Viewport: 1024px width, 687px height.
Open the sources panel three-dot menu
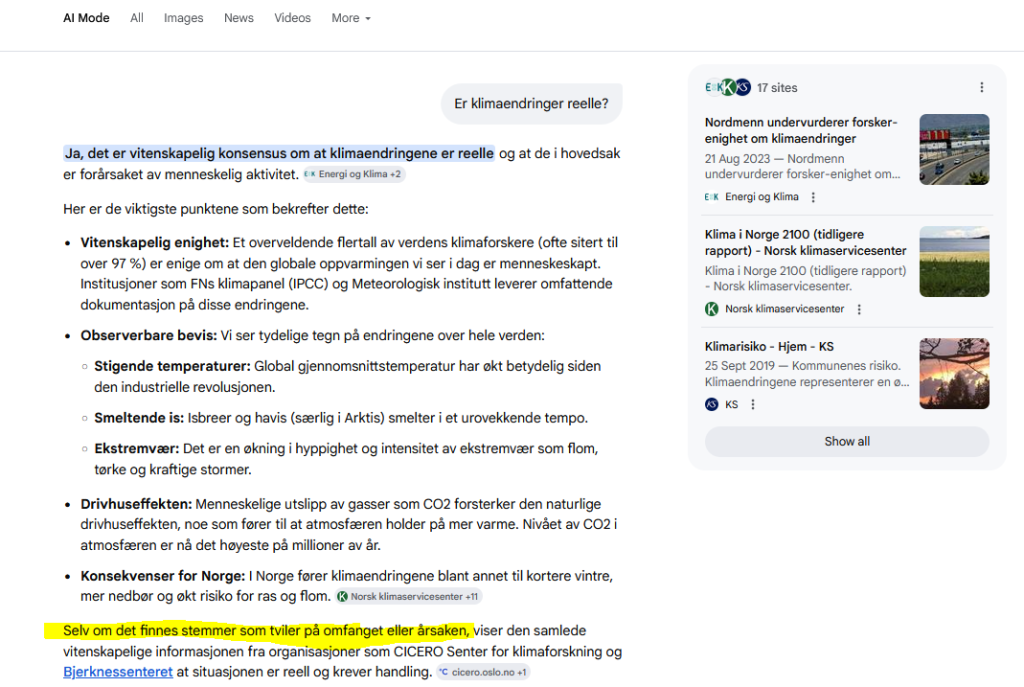tap(982, 88)
